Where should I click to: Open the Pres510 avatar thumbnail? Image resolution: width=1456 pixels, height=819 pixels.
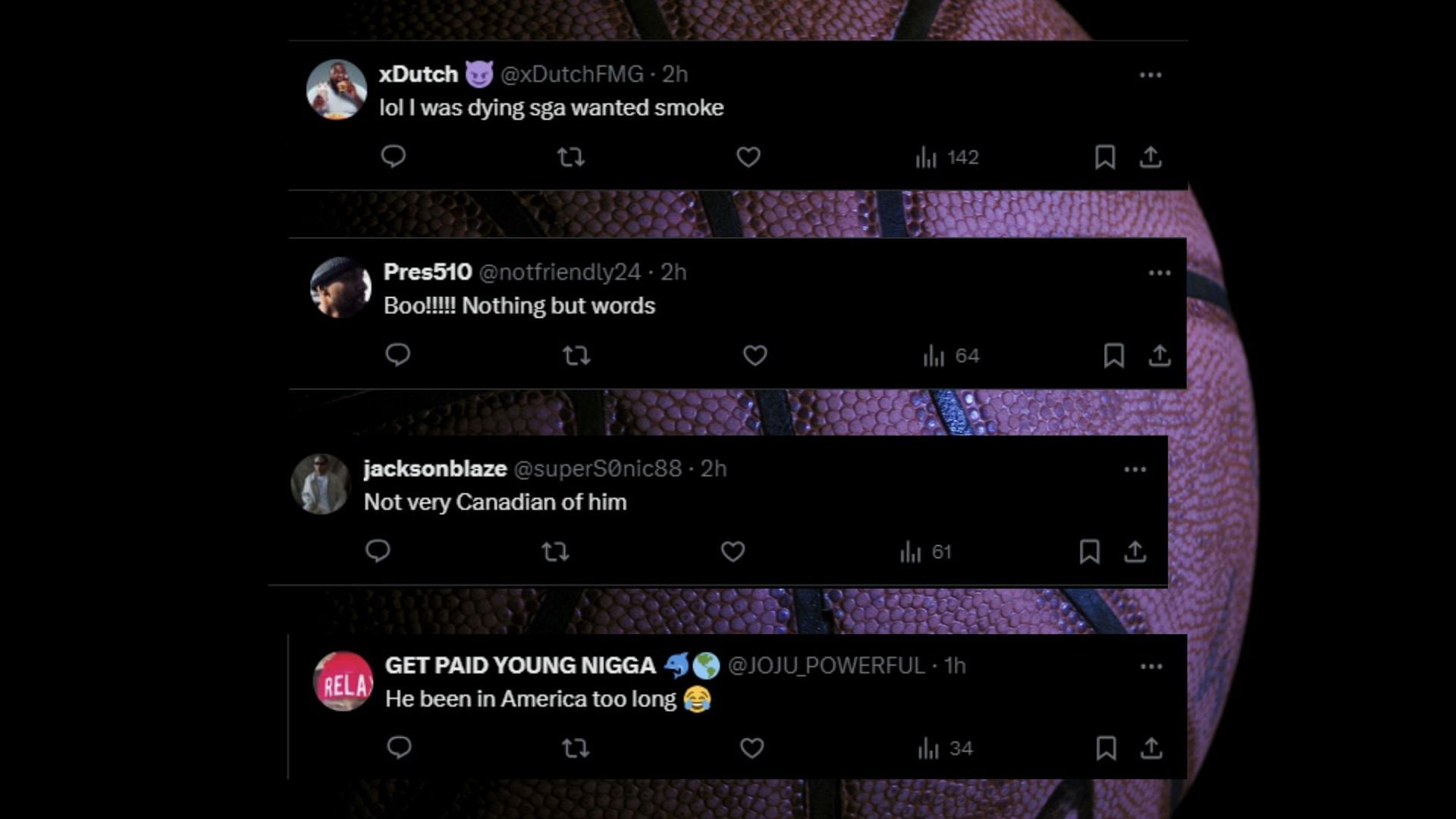(340, 287)
